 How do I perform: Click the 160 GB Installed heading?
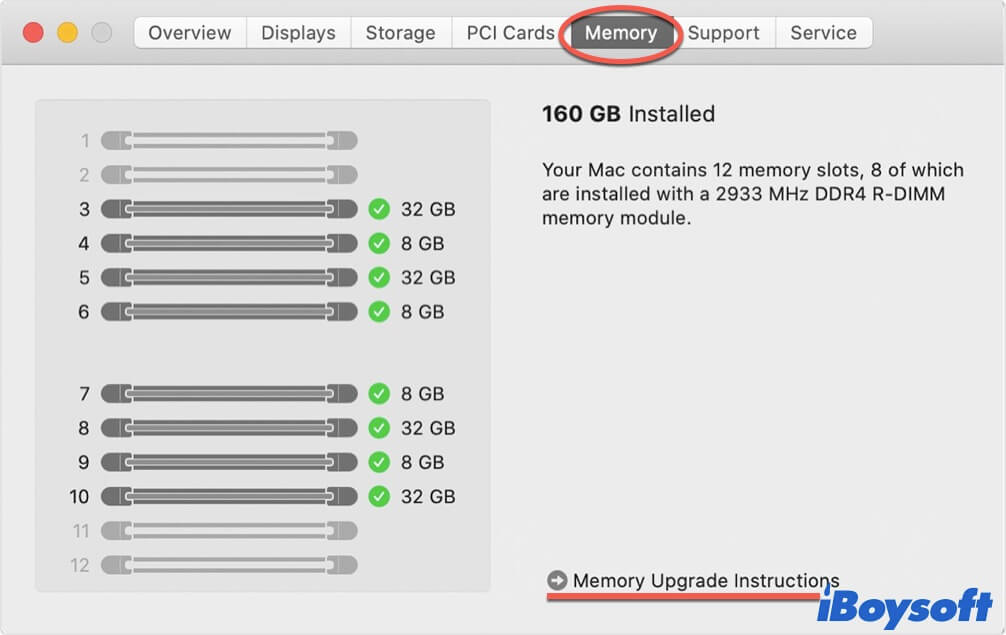[x=628, y=114]
